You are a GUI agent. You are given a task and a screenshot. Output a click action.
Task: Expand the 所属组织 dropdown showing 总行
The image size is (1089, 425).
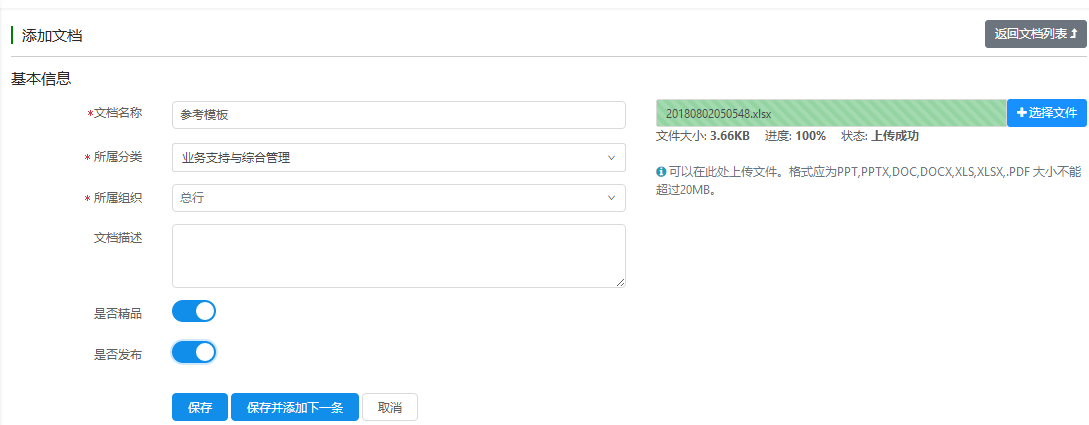point(398,198)
